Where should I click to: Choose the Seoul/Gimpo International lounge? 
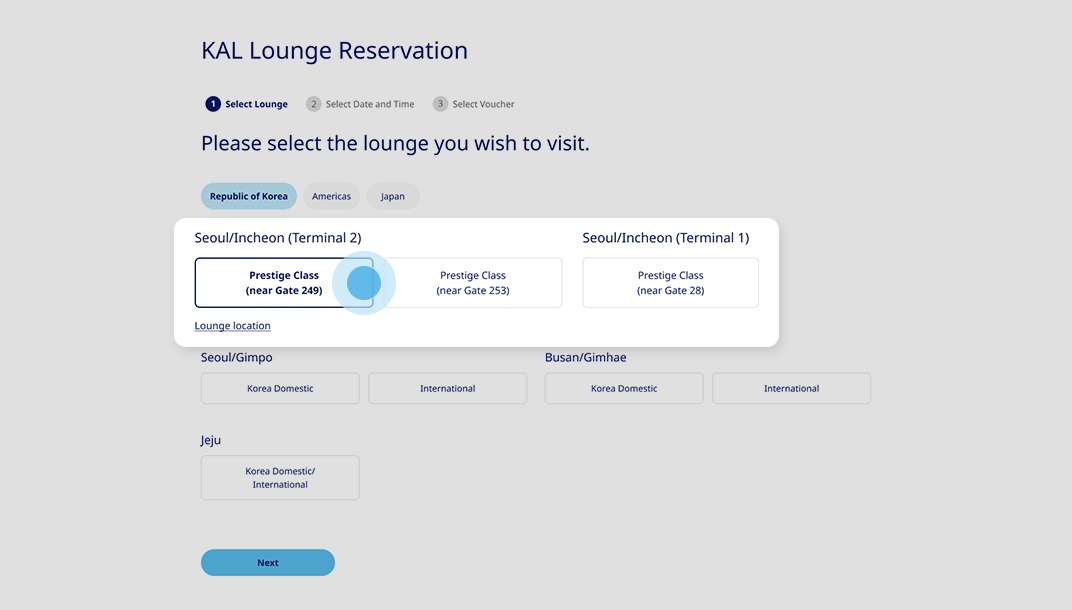coord(447,388)
